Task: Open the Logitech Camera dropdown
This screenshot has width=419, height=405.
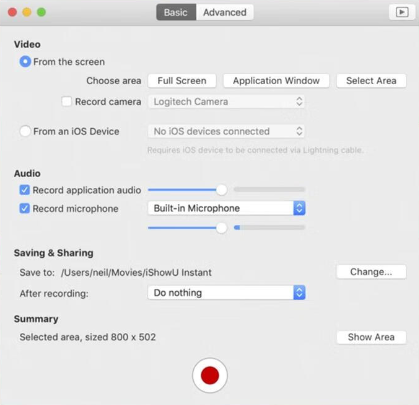Action: click(227, 102)
